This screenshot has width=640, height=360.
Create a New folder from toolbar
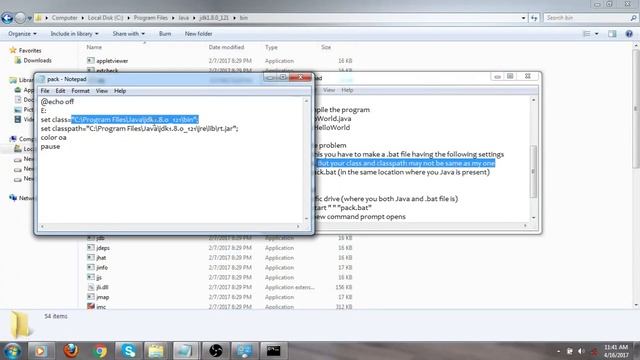tap(198, 34)
